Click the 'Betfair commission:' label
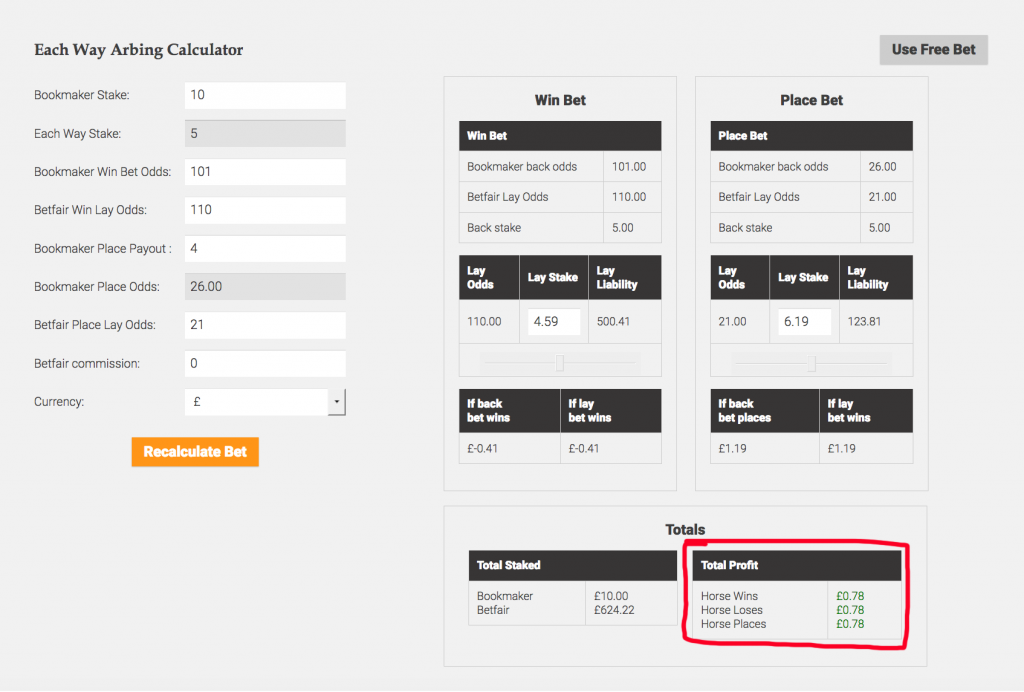 click(x=87, y=364)
